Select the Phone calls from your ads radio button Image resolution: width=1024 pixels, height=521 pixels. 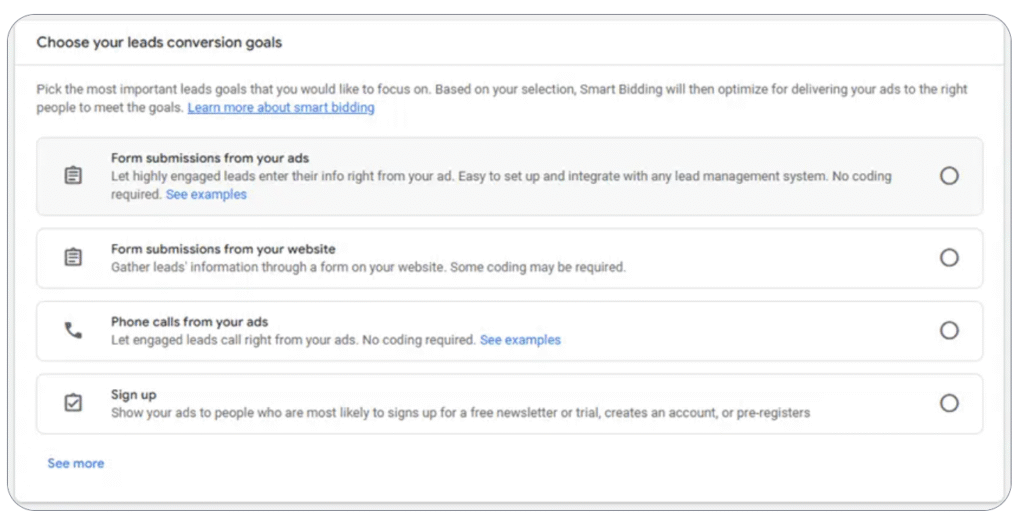click(949, 330)
